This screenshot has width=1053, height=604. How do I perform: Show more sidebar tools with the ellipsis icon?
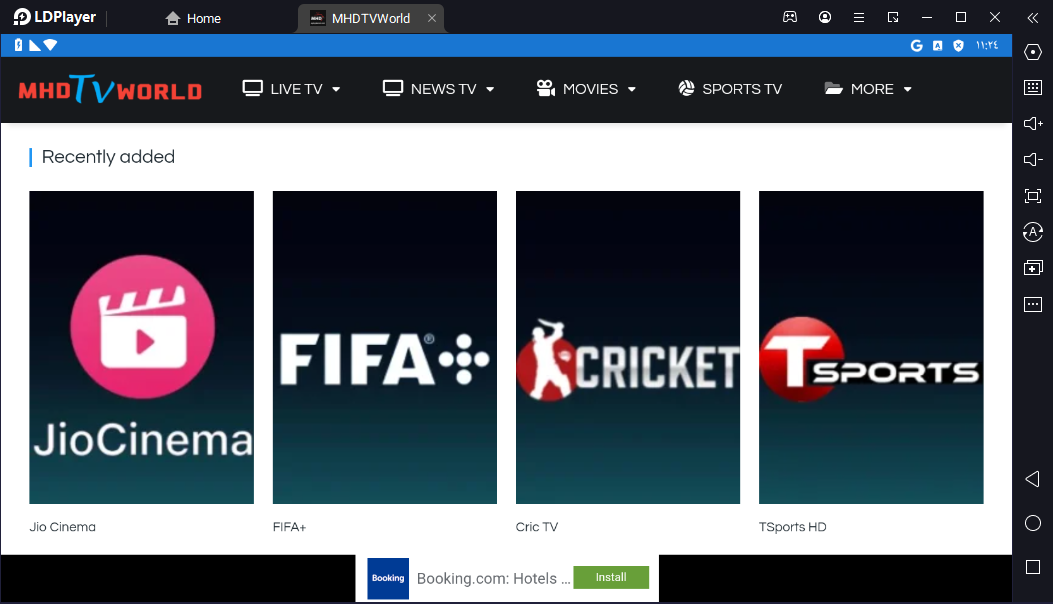pos(1033,304)
